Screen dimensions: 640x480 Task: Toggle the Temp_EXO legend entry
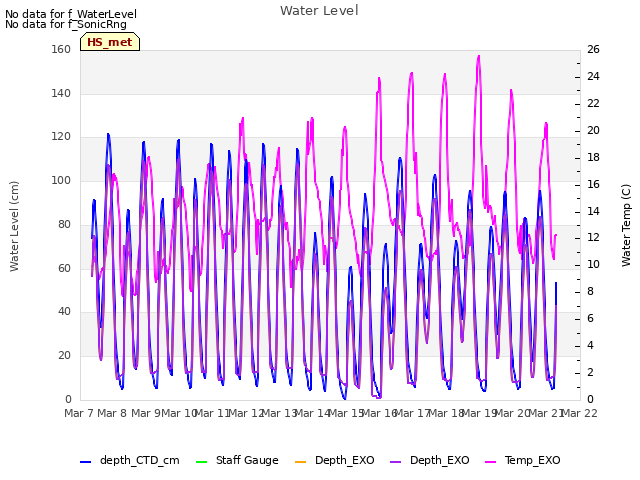(522, 460)
